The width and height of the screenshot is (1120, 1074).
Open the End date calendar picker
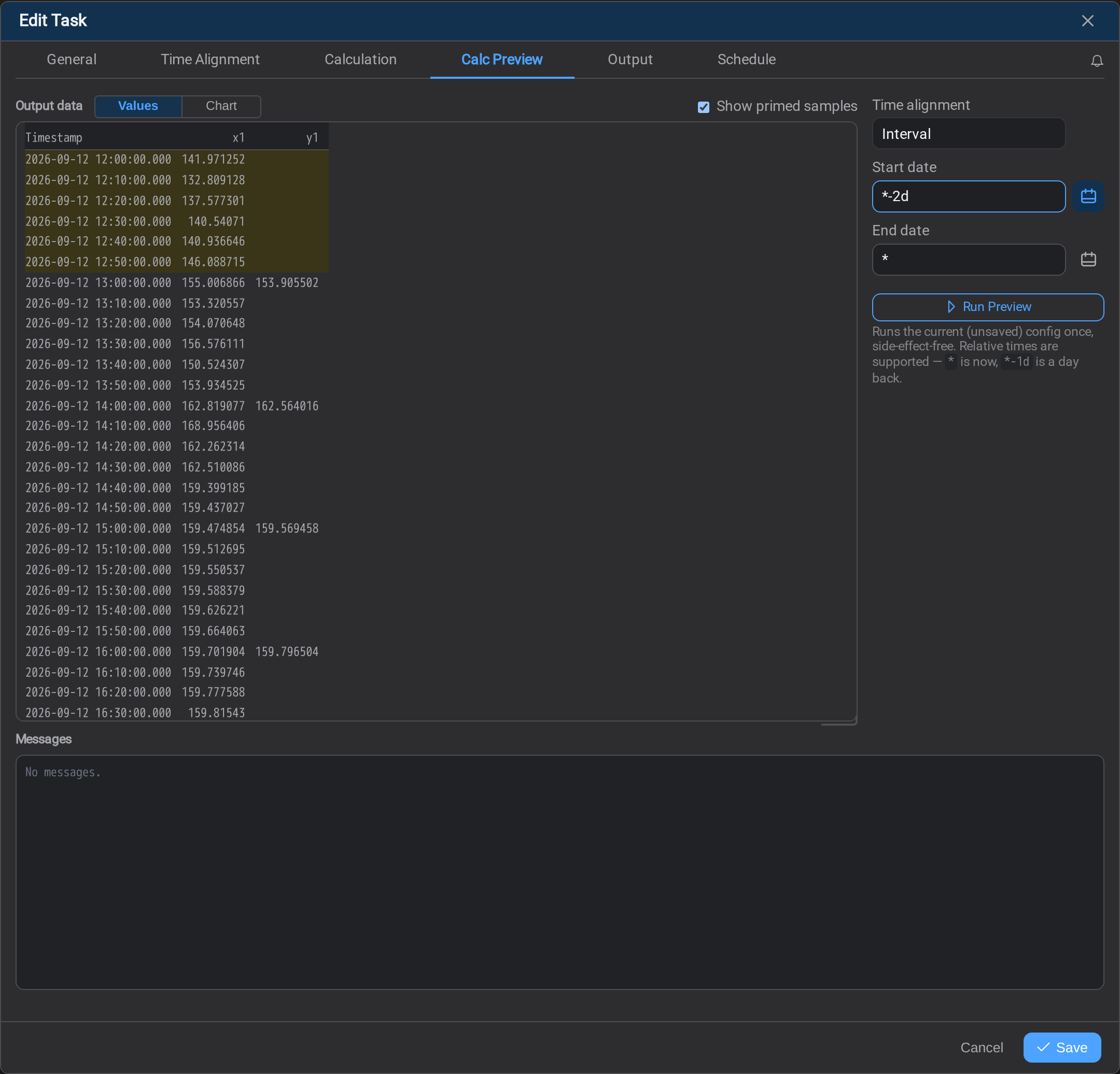tap(1088, 259)
